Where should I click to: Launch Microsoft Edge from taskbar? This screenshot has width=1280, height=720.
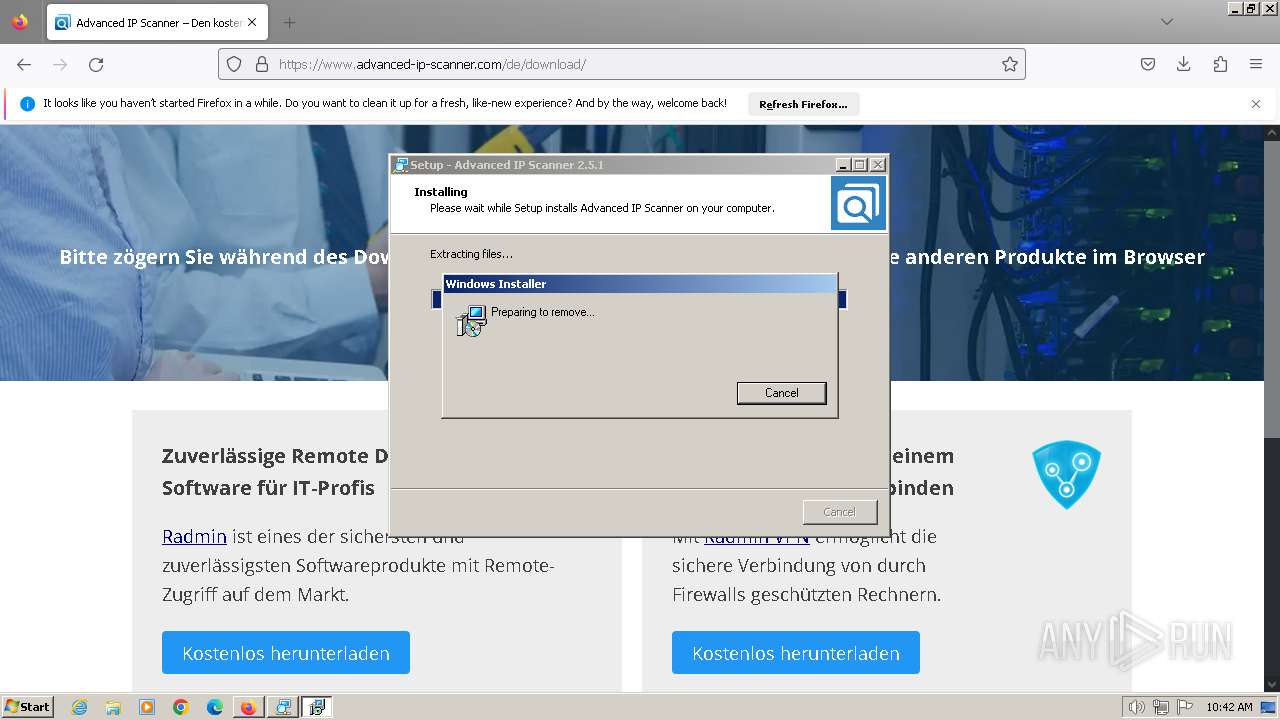coord(215,707)
